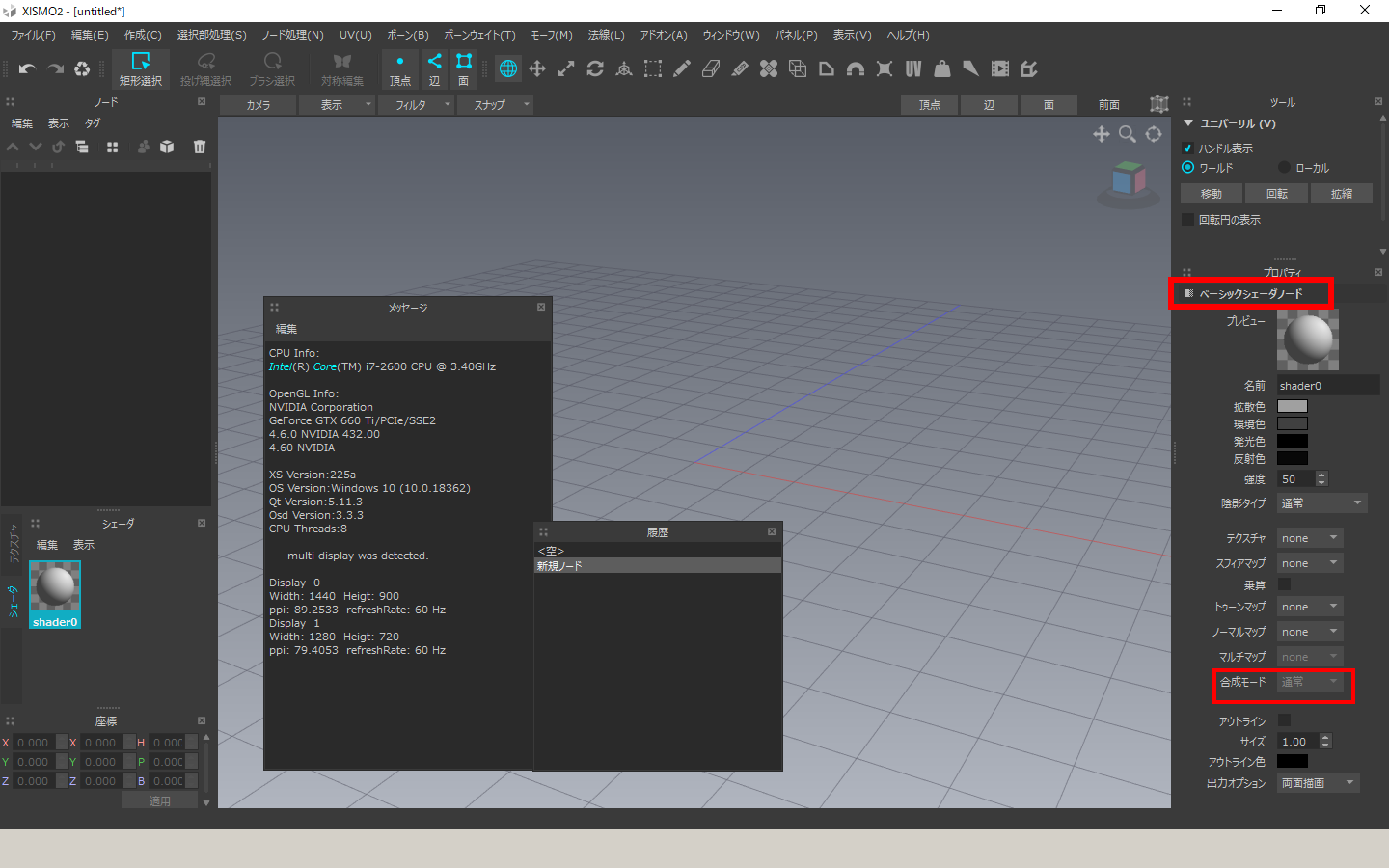The width and height of the screenshot is (1389, 868).
Task: Click the 回転 button in tool panel
Action: [1277, 194]
